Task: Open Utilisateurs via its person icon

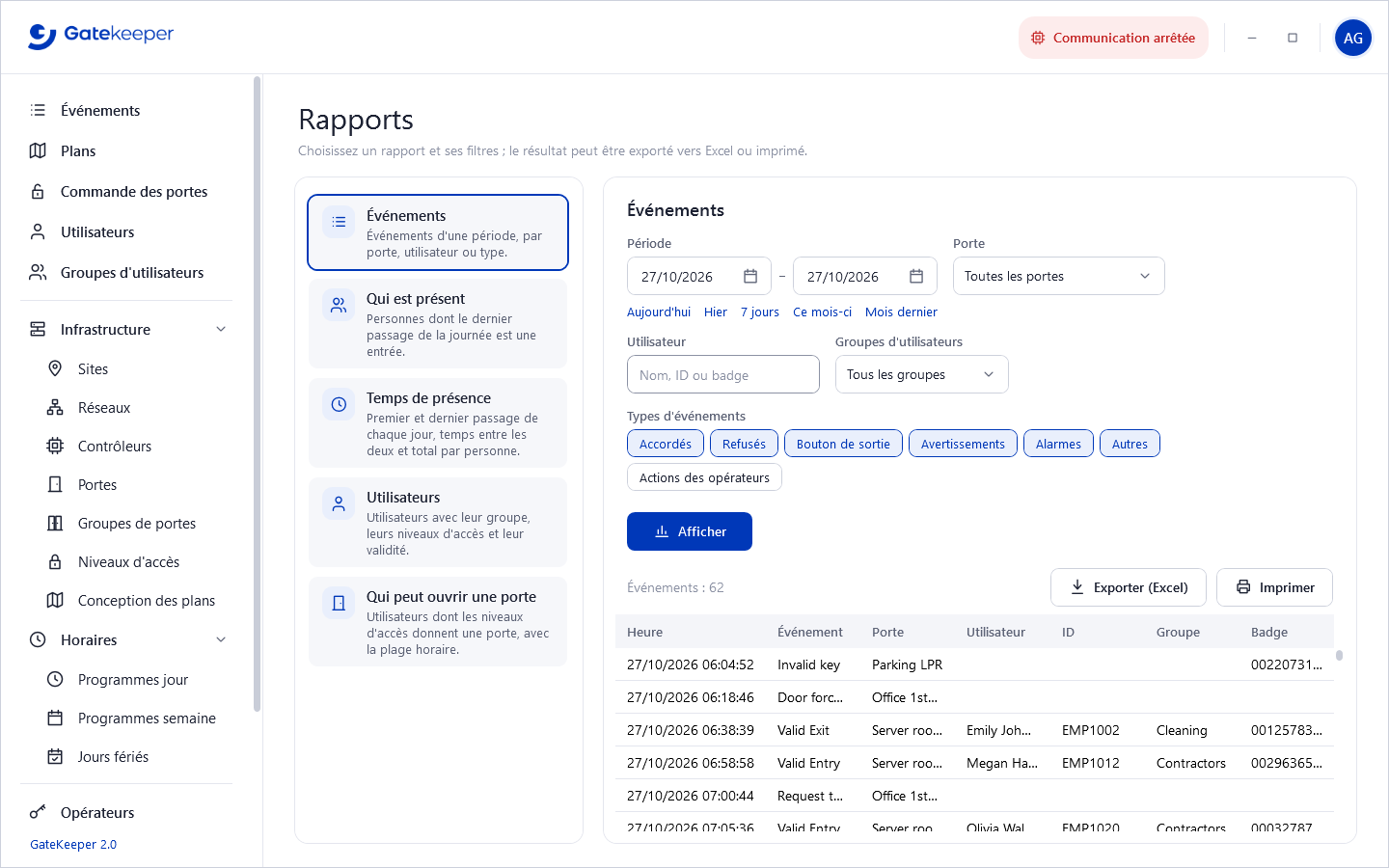Action: pyautogui.click(x=38, y=231)
